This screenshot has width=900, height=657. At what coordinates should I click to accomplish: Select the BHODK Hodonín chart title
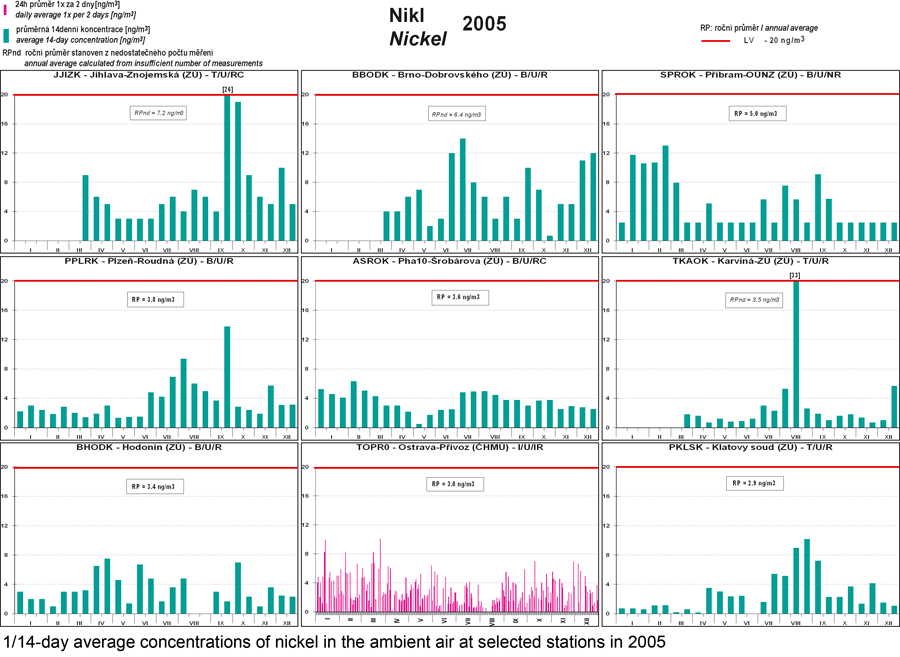pos(148,448)
